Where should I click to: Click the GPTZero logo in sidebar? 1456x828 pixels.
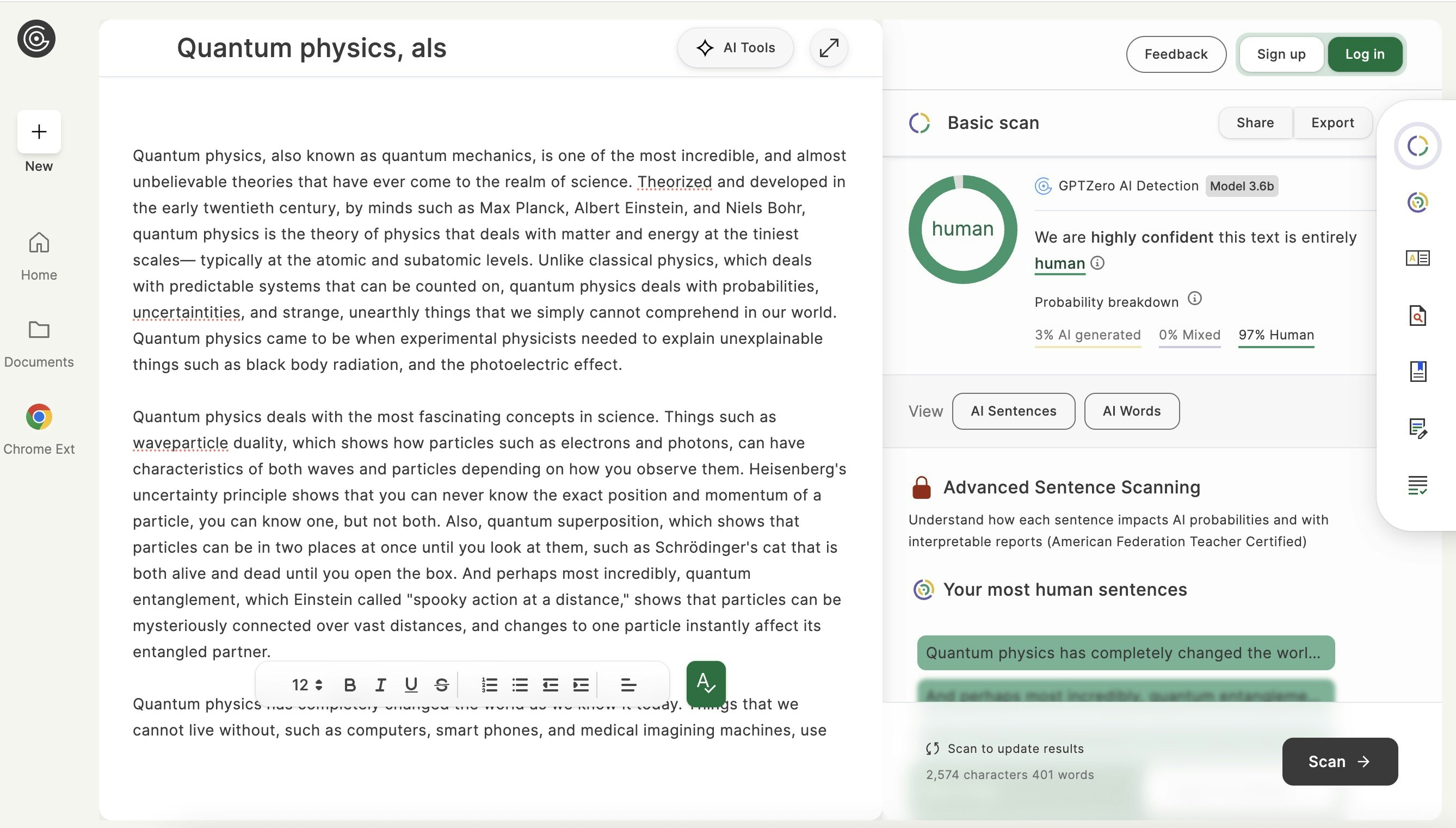[36, 39]
